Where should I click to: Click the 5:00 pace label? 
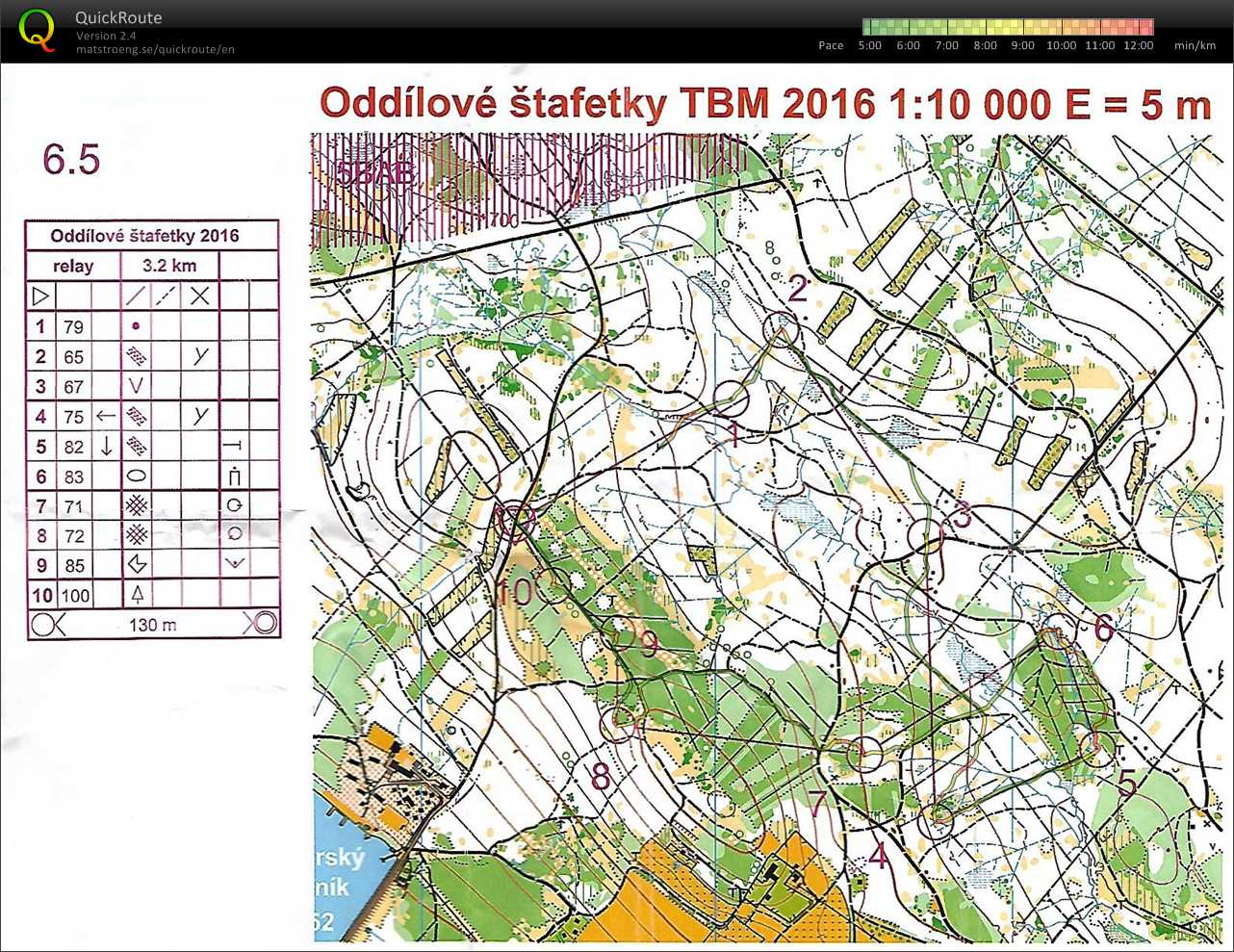pyautogui.click(x=869, y=45)
